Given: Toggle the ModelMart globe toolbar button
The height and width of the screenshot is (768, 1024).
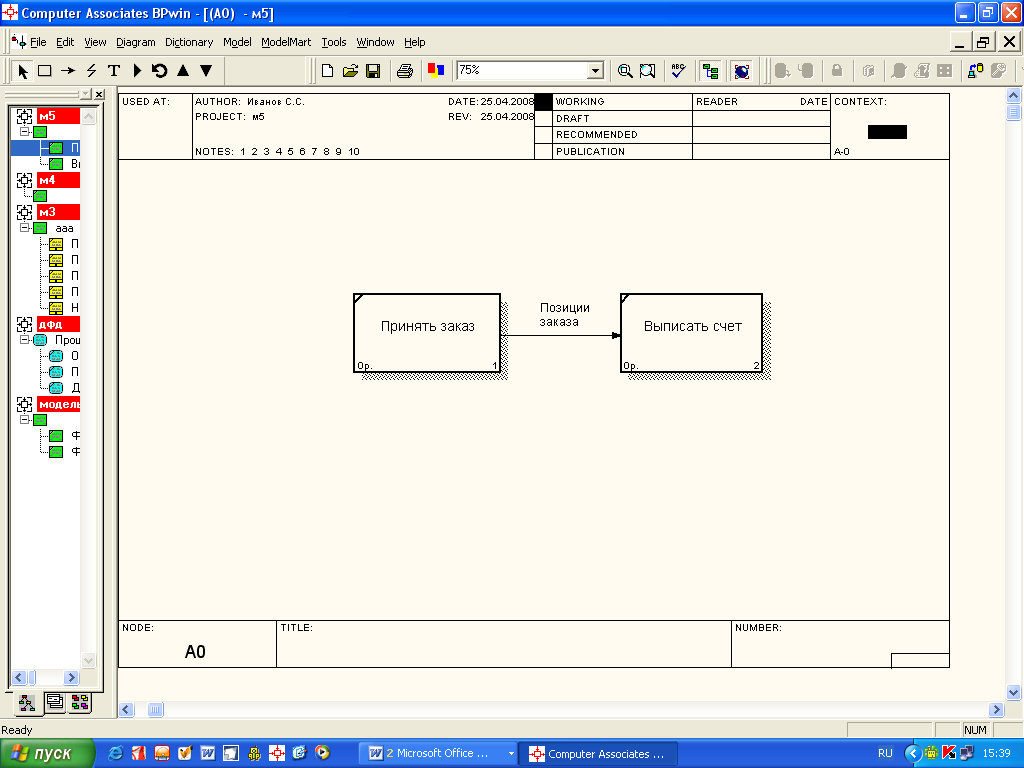Looking at the screenshot, I should click(x=741, y=71).
